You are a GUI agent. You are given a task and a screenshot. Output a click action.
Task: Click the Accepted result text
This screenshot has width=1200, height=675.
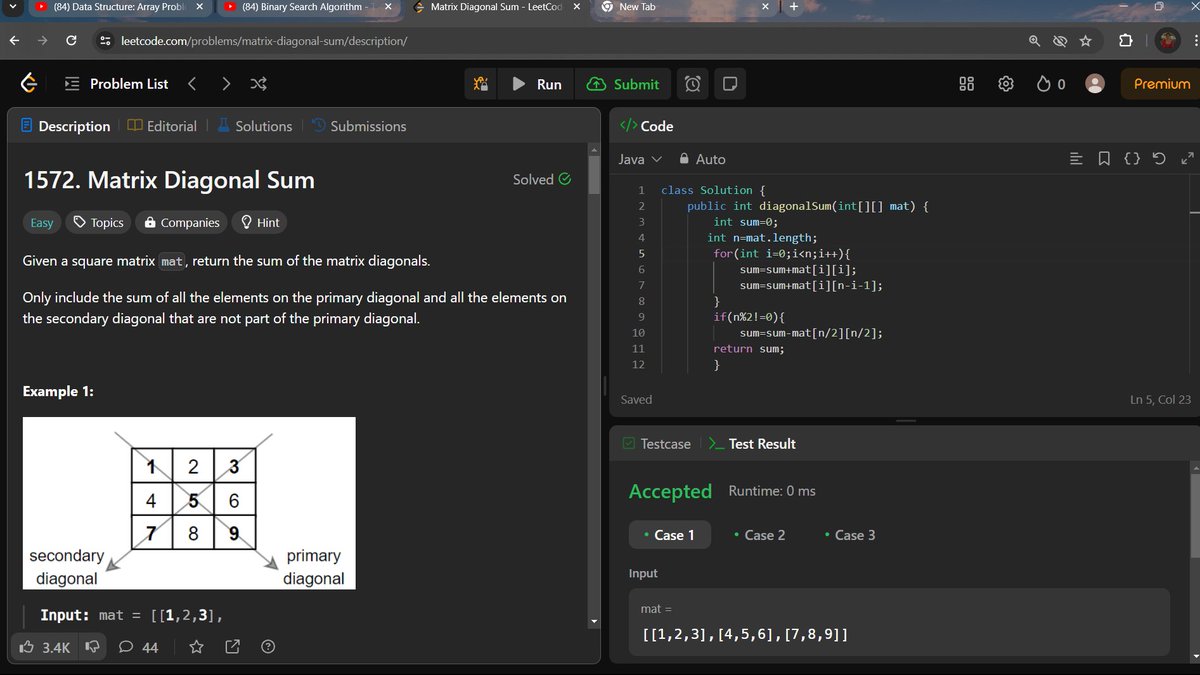click(670, 491)
